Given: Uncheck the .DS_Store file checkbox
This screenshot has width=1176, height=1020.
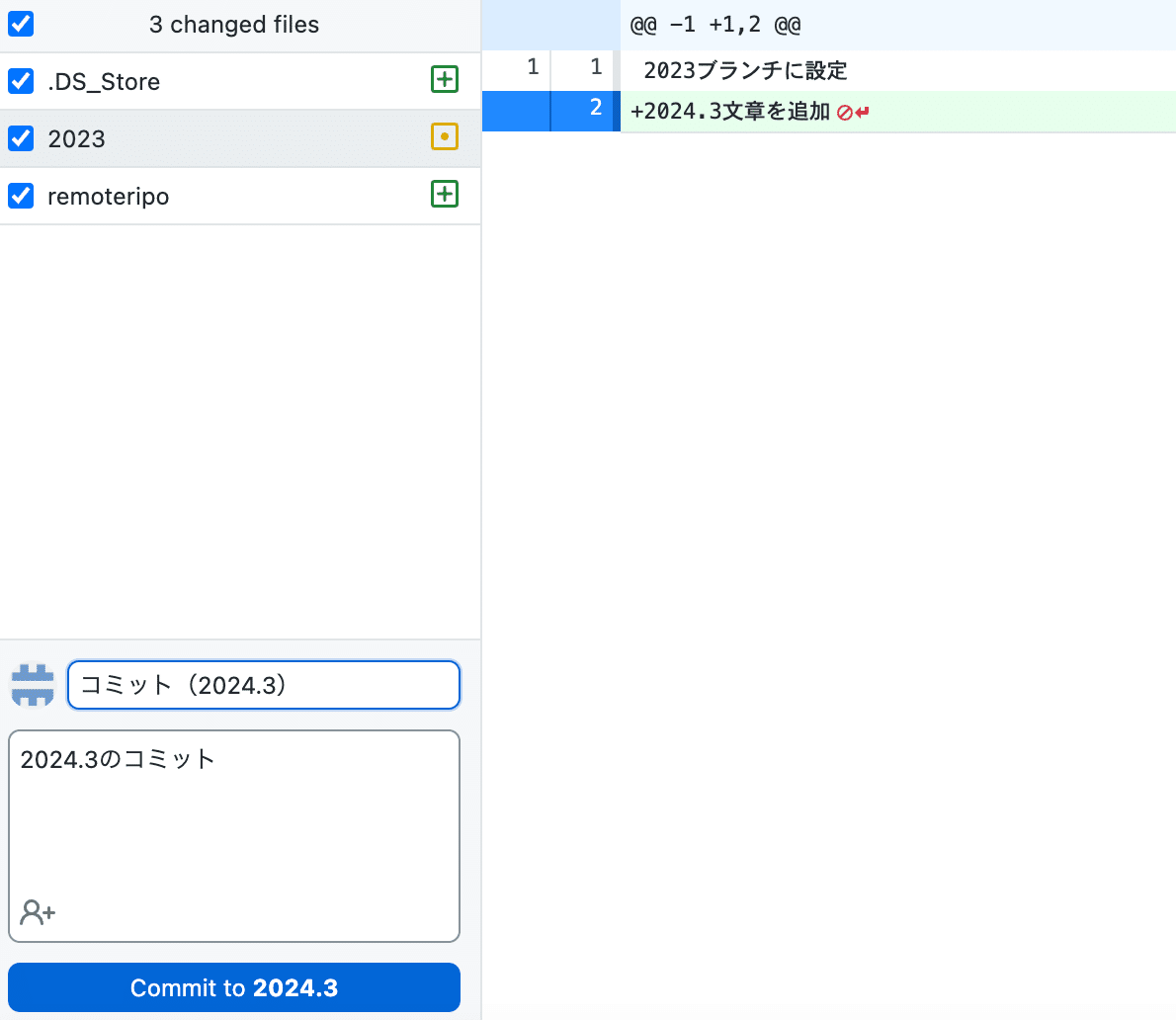Looking at the screenshot, I should (21, 81).
